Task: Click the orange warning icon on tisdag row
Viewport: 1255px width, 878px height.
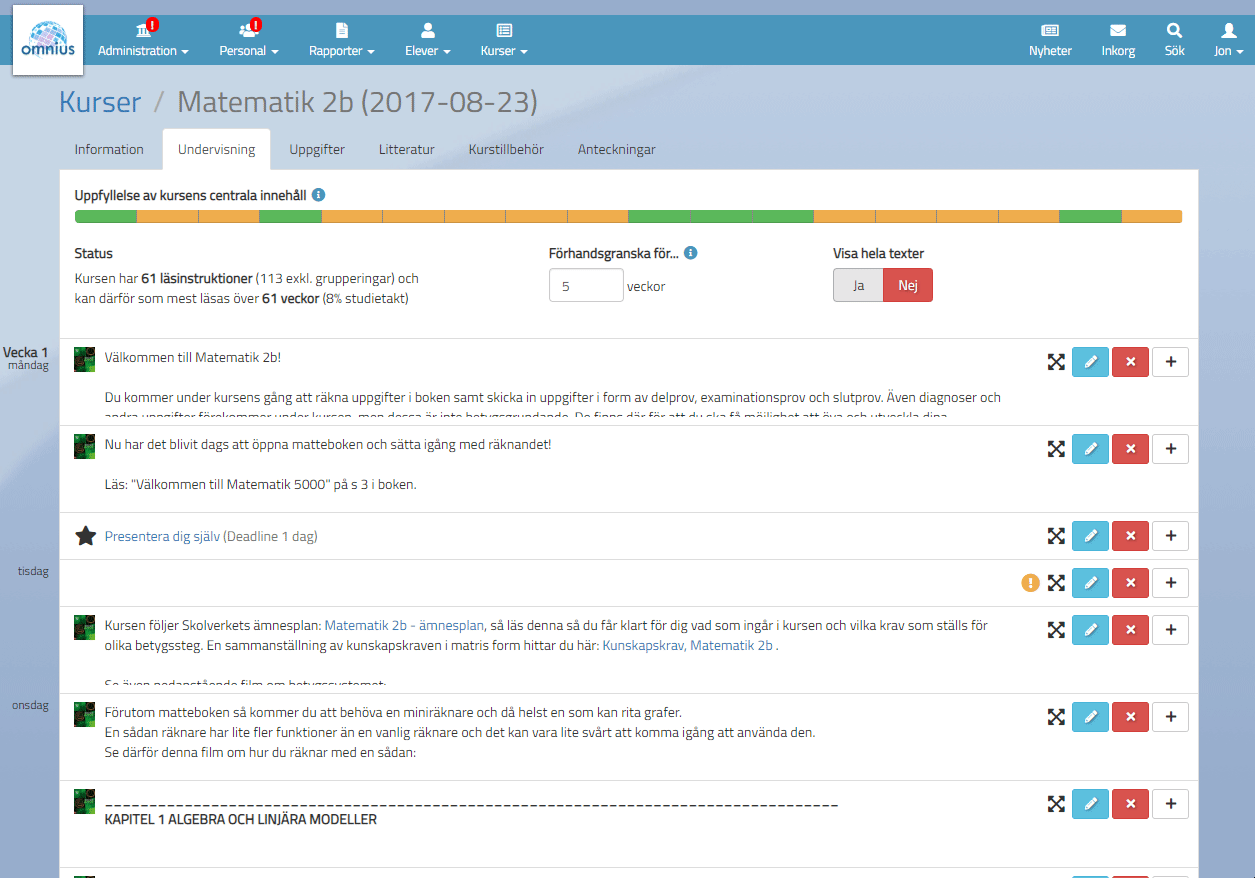Action: coord(1030,582)
